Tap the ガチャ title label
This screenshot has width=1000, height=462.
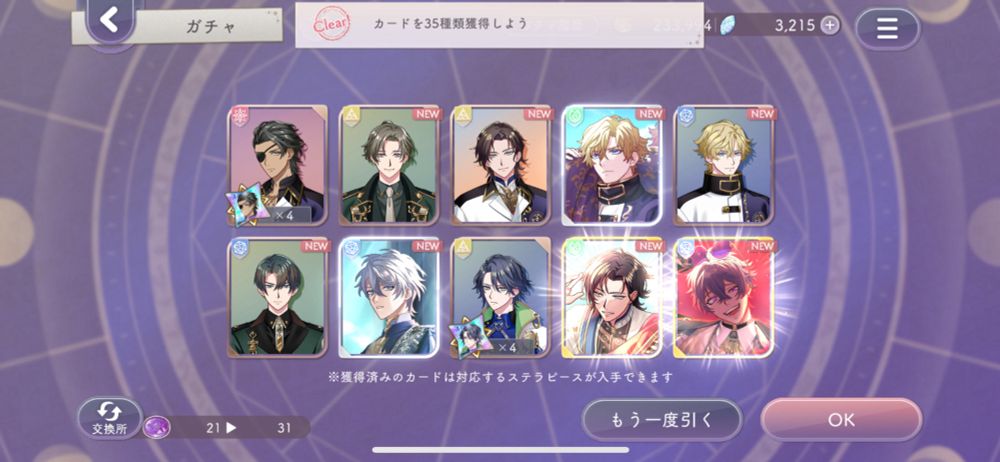211,26
